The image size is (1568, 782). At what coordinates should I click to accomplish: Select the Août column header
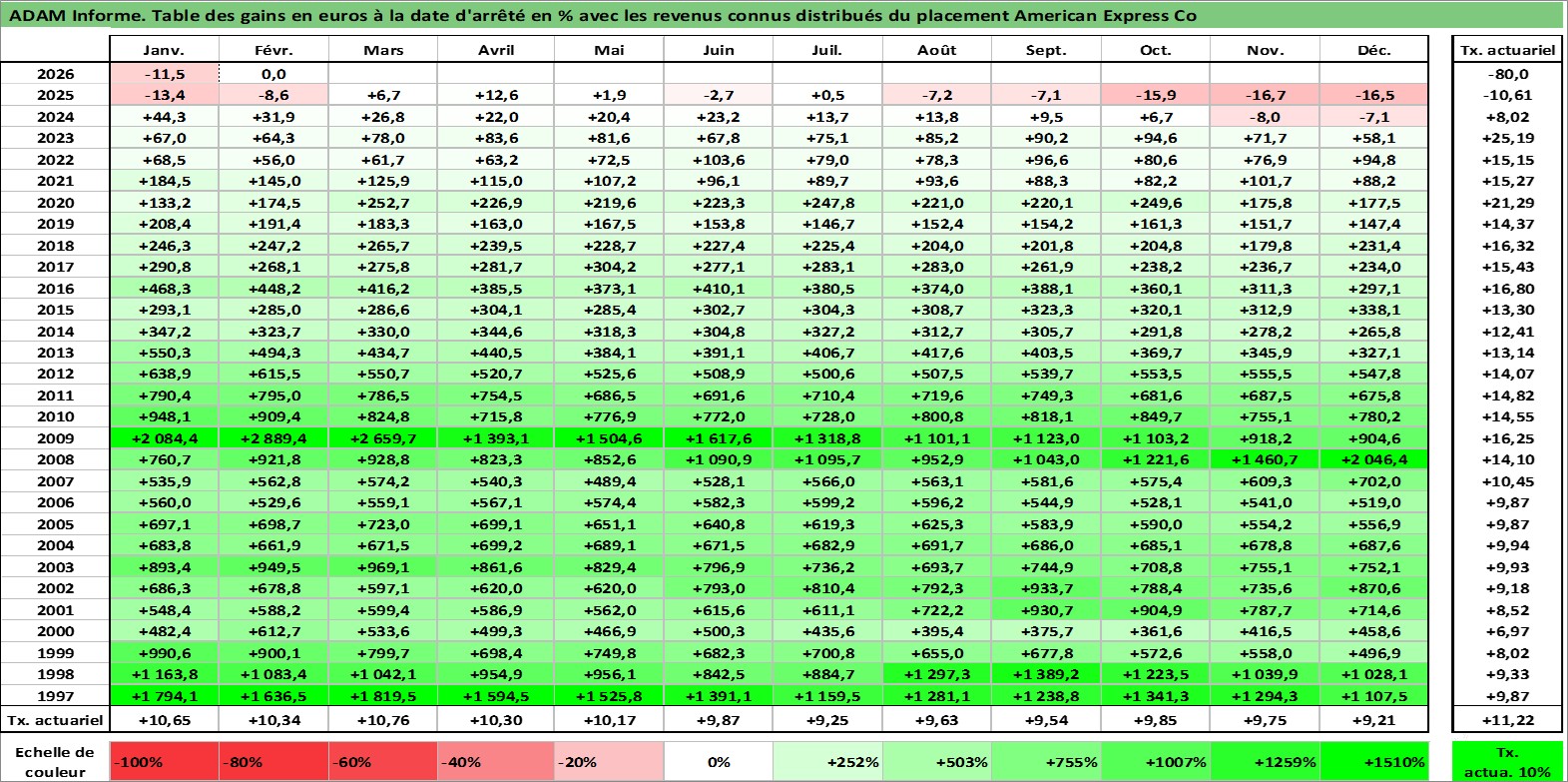click(x=937, y=50)
